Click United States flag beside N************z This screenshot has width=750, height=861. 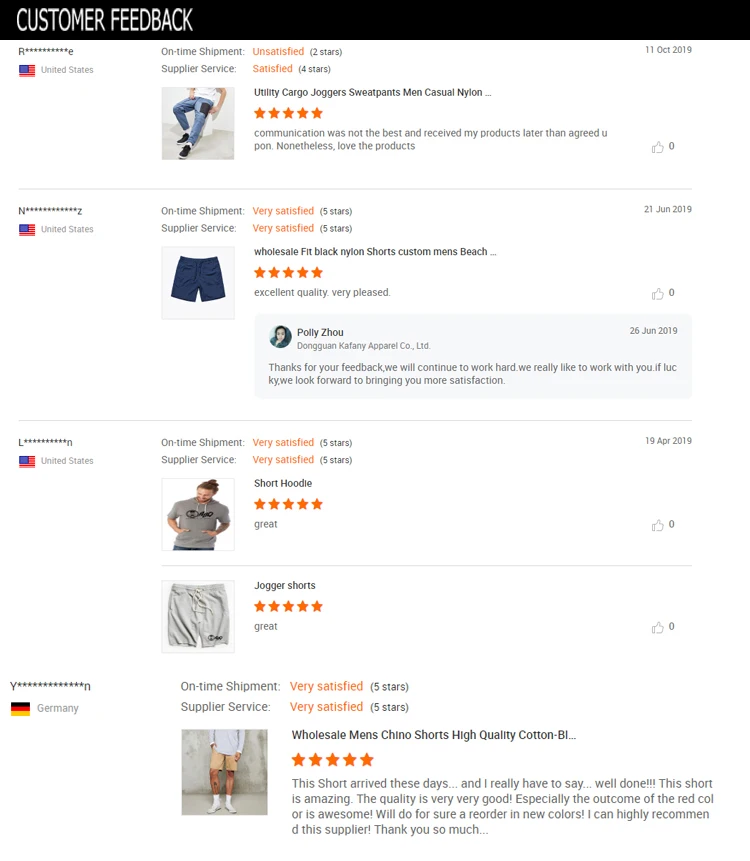pyautogui.click(x=27, y=230)
